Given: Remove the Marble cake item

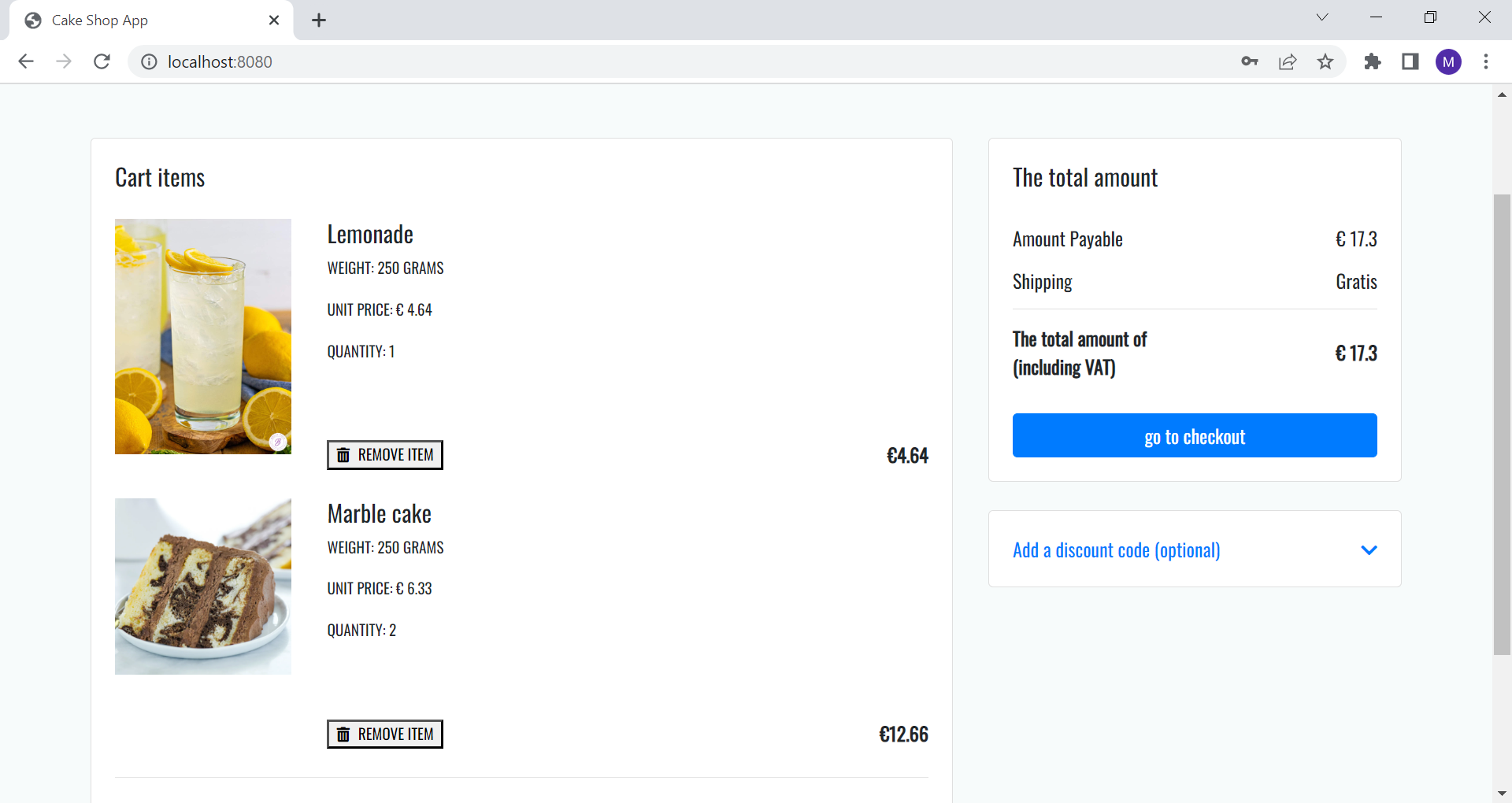Looking at the screenshot, I should [x=385, y=734].
